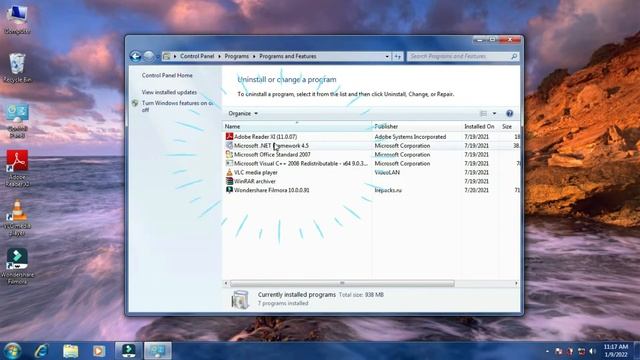Click the WinRAR books list icon
Screen dimensions: 640x360
(x=229, y=181)
